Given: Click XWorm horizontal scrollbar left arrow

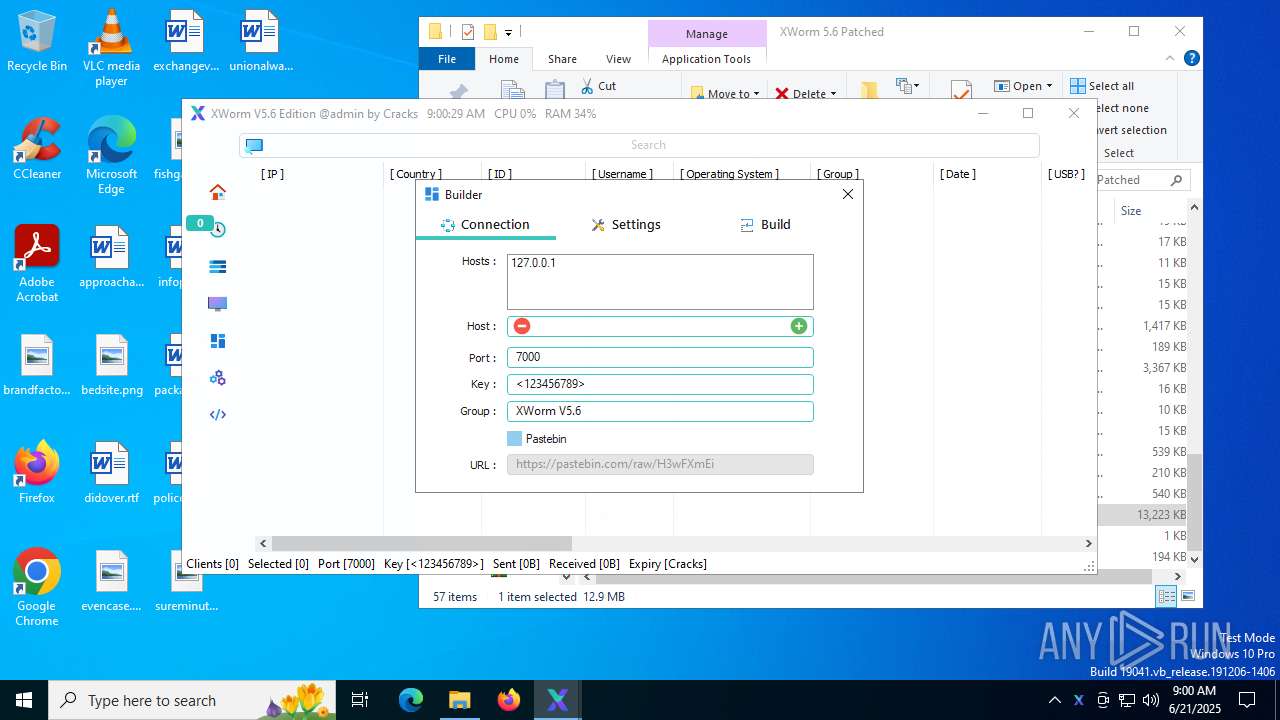Looking at the screenshot, I should 263,544.
